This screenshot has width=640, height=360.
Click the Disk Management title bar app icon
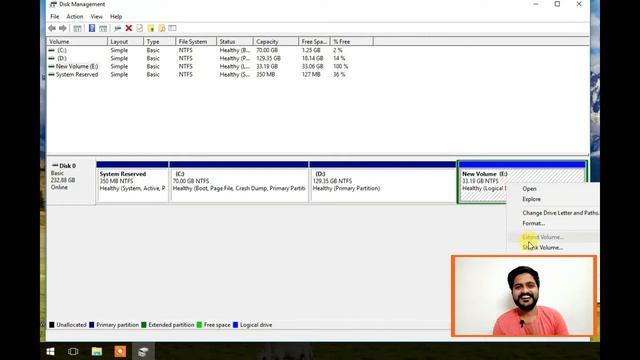click(x=53, y=4)
